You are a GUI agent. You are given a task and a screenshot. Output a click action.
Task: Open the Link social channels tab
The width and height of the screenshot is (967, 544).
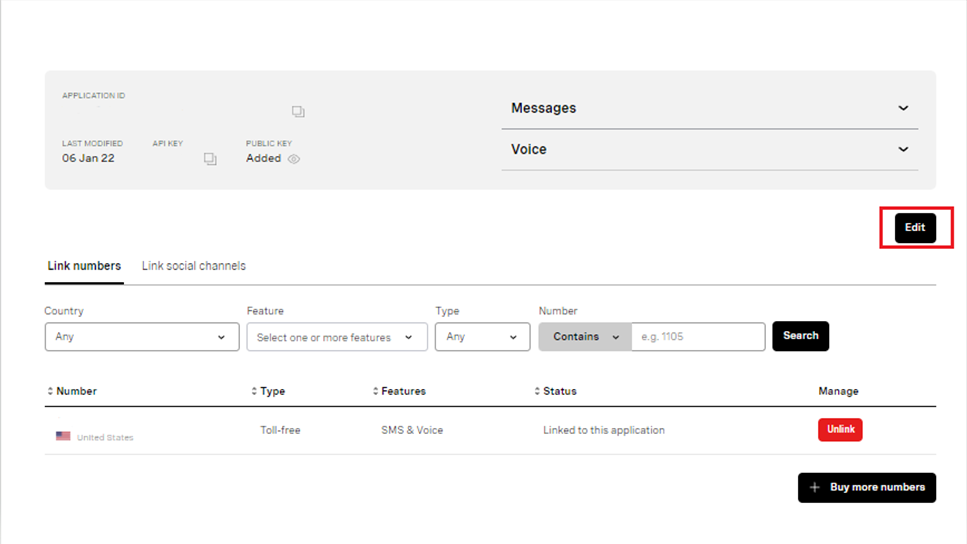pos(194,266)
